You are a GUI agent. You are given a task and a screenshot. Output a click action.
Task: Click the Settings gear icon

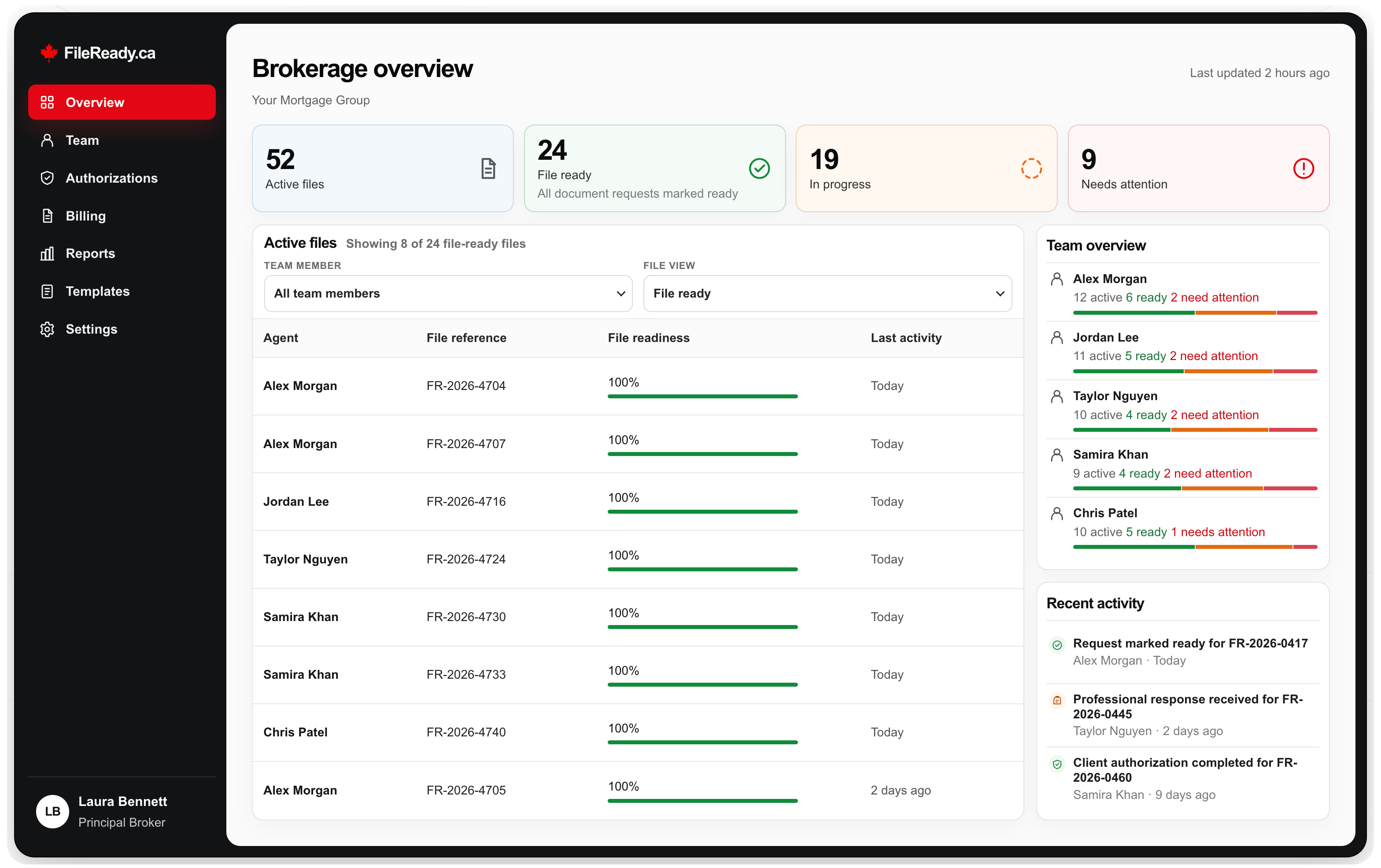[x=47, y=329]
